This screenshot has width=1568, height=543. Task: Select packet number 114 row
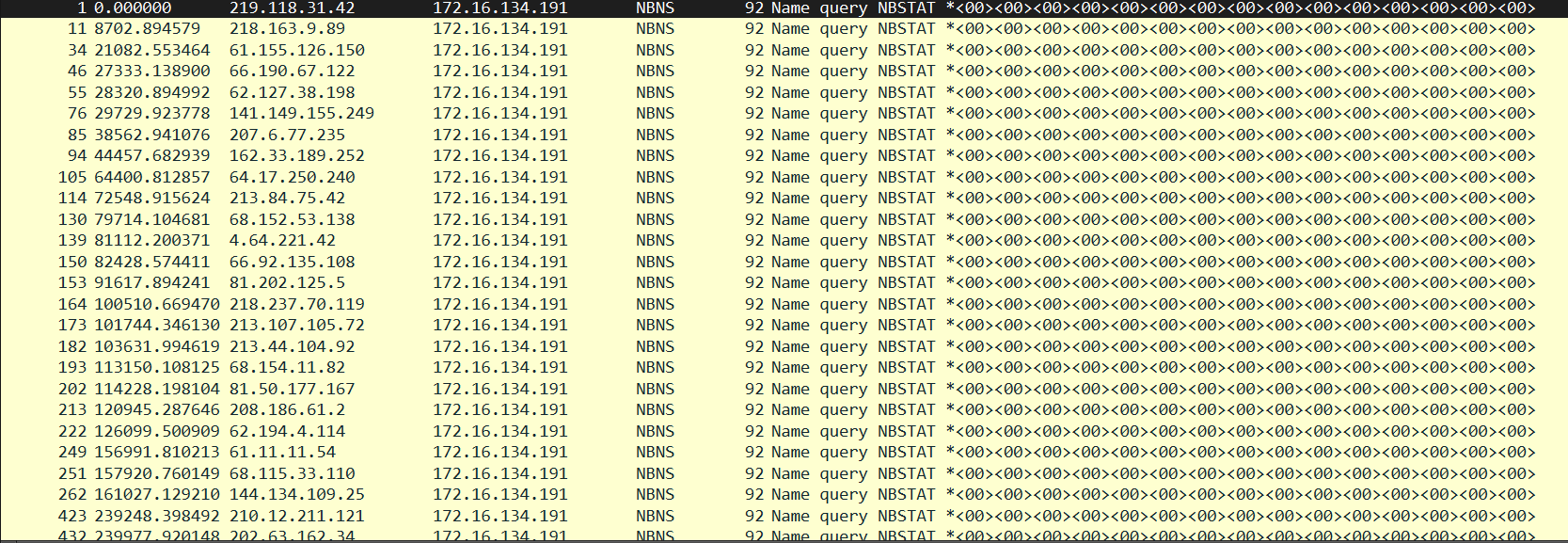coord(784,198)
